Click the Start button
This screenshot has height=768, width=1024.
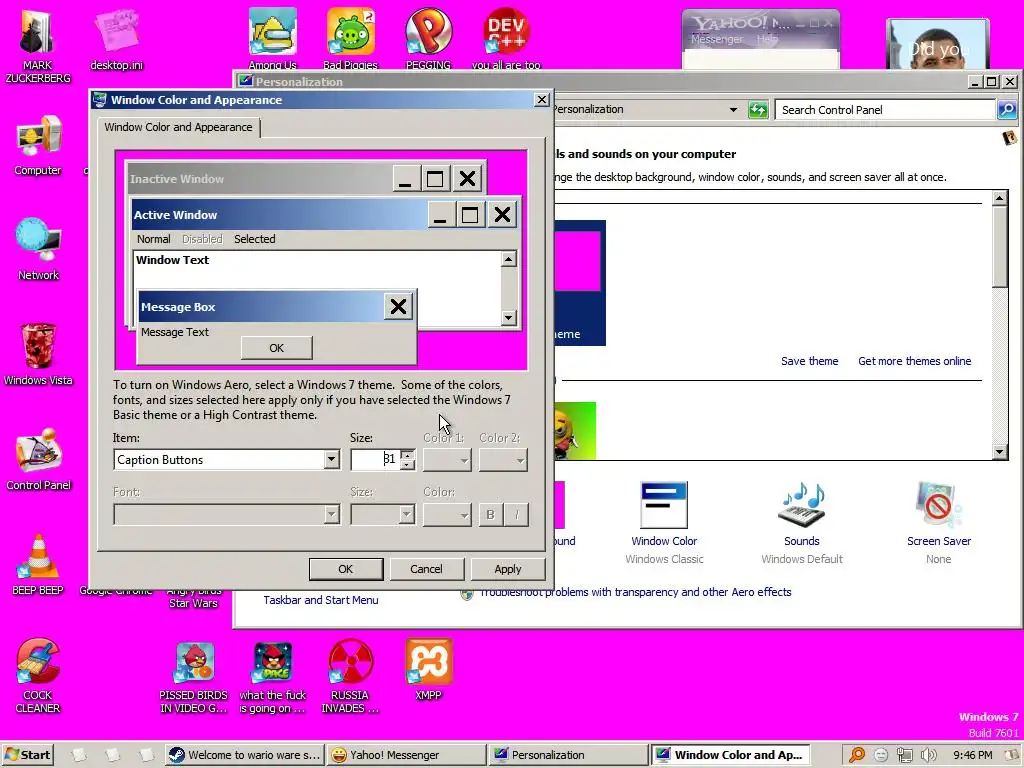[27, 755]
